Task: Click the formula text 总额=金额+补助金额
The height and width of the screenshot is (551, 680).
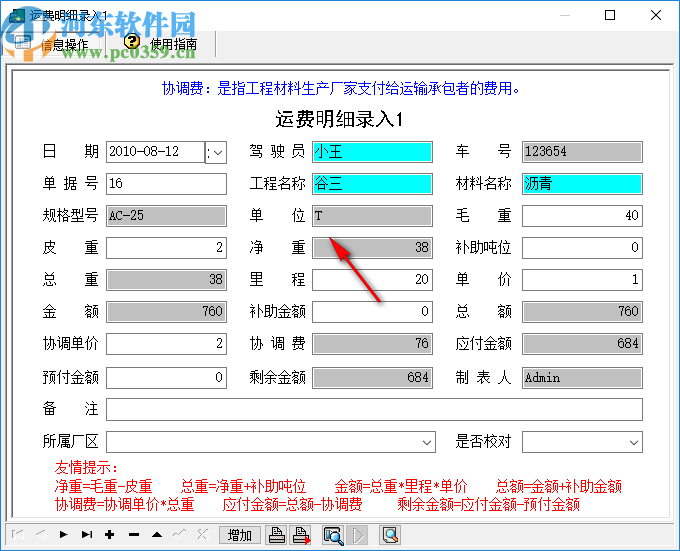Action: click(x=559, y=486)
